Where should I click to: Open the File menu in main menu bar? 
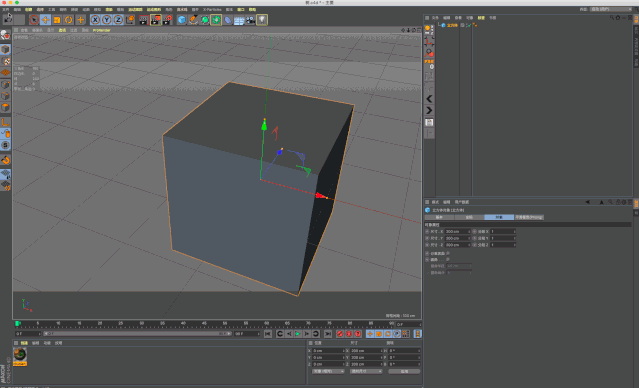click(6, 9)
